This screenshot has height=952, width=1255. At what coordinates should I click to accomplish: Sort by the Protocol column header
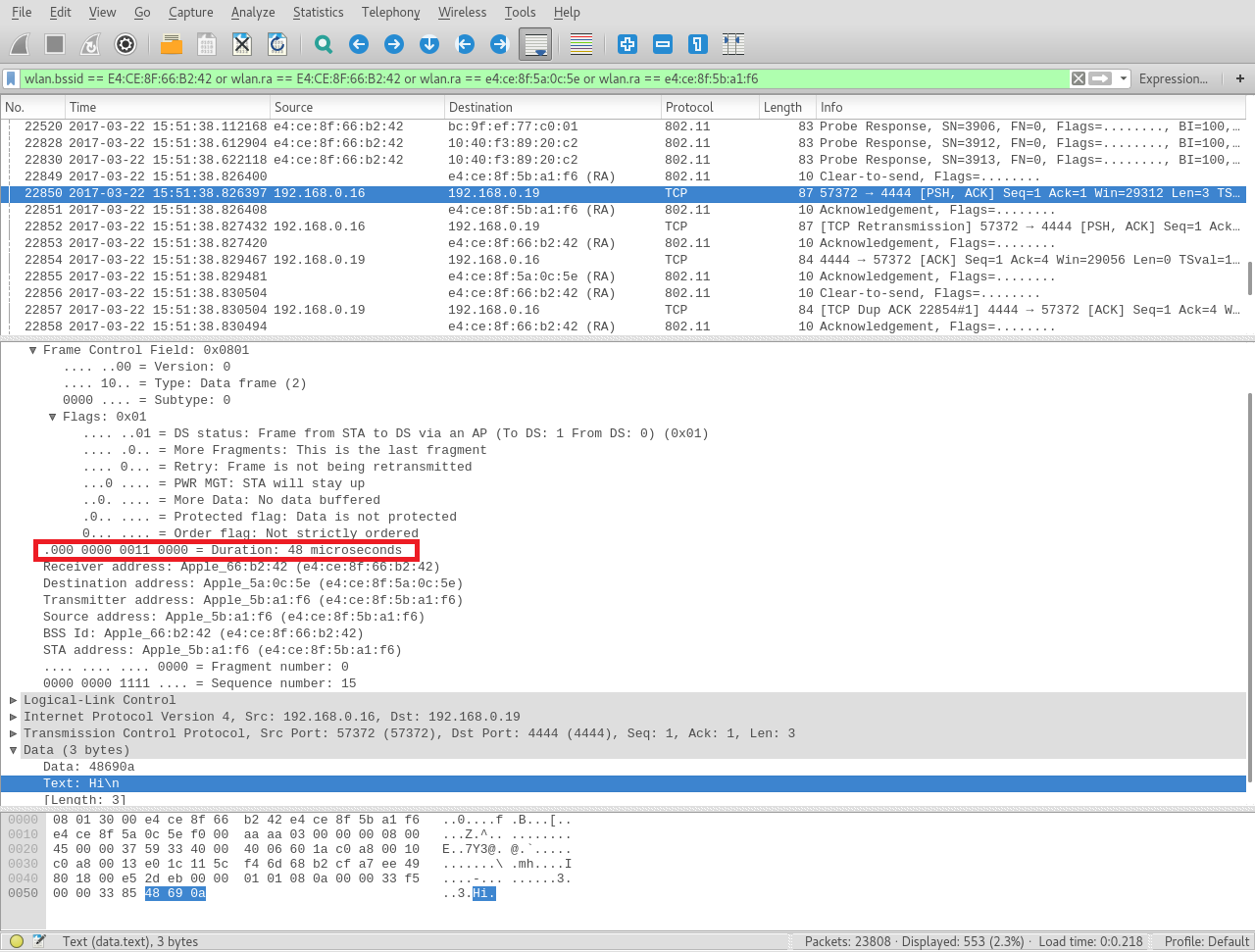(710, 107)
